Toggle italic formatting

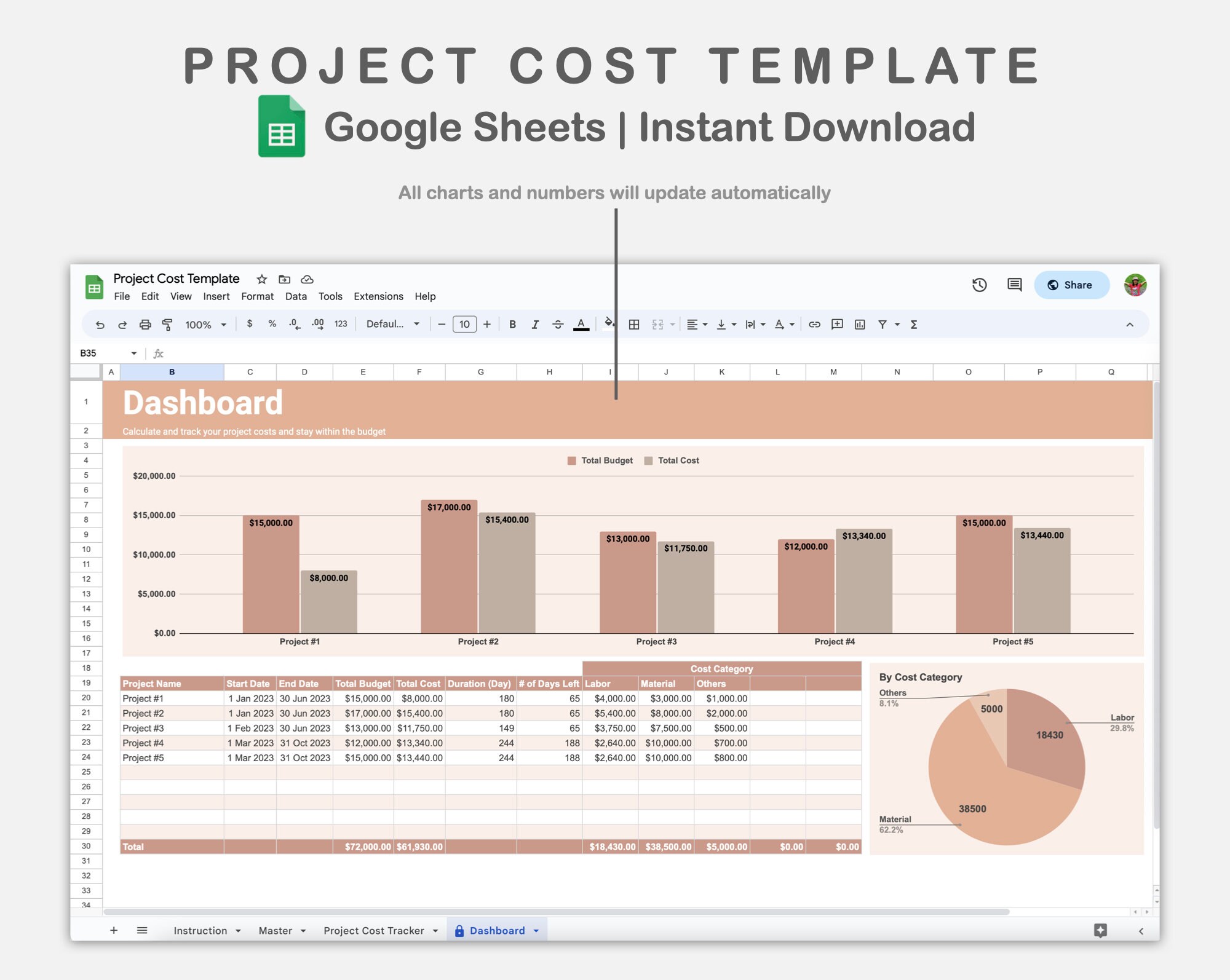tap(534, 324)
